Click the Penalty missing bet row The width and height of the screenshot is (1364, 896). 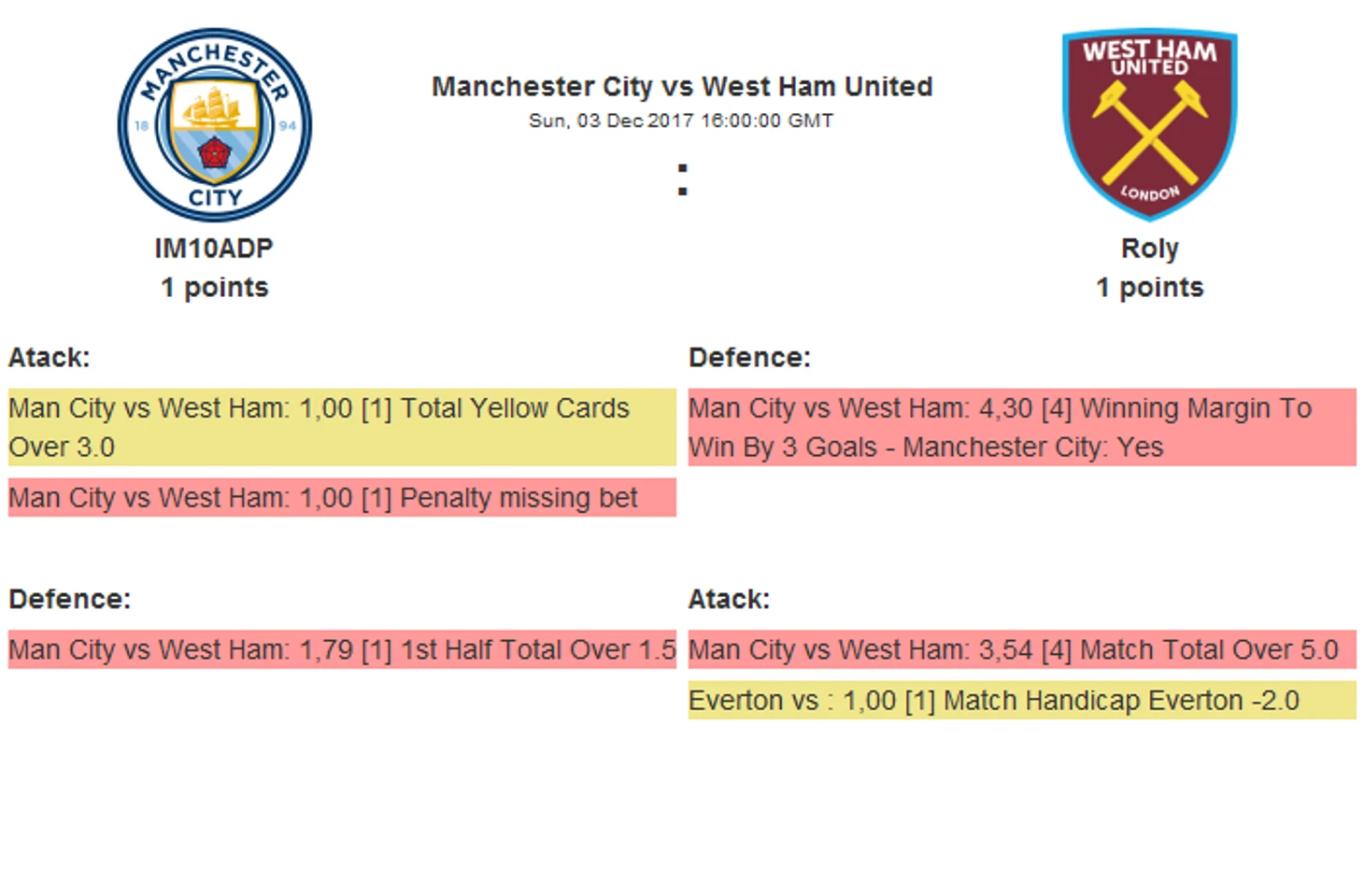[x=341, y=498]
